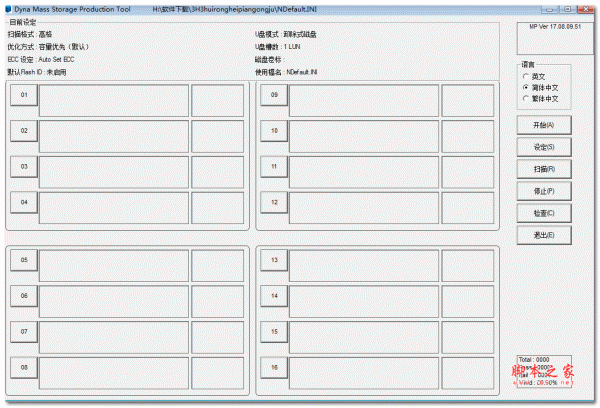The width and height of the screenshot is (600, 408).
Task: Click port button 09
Action: click(x=274, y=95)
